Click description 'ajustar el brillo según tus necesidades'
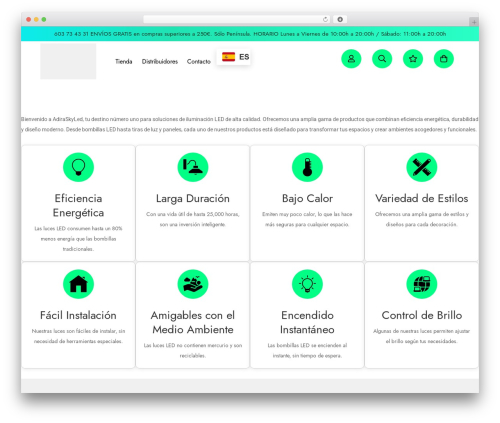The height and width of the screenshot is (423, 500). [422, 336]
